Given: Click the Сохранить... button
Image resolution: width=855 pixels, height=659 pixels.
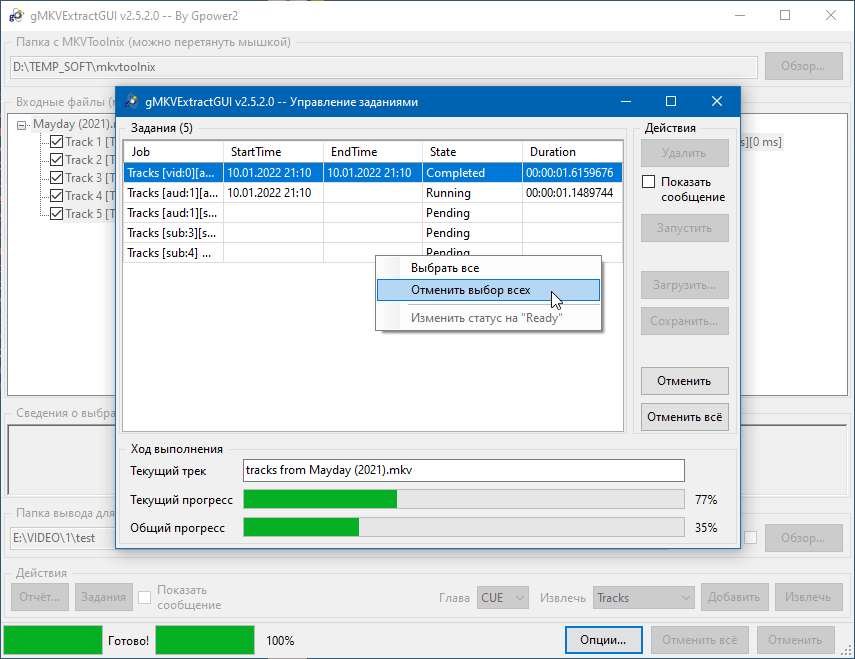Looking at the screenshot, I should point(685,321).
